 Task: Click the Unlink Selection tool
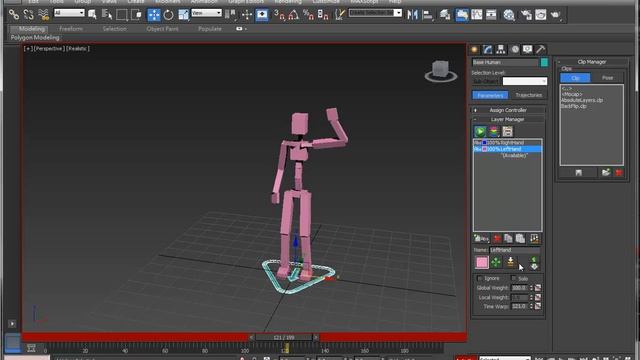pos(28,15)
